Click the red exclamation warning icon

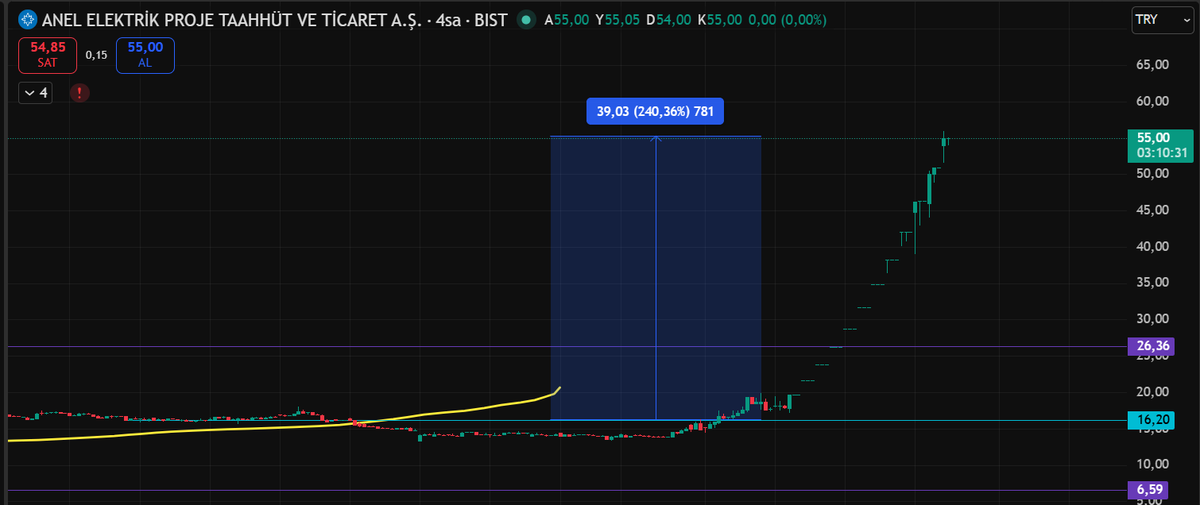click(80, 93)
